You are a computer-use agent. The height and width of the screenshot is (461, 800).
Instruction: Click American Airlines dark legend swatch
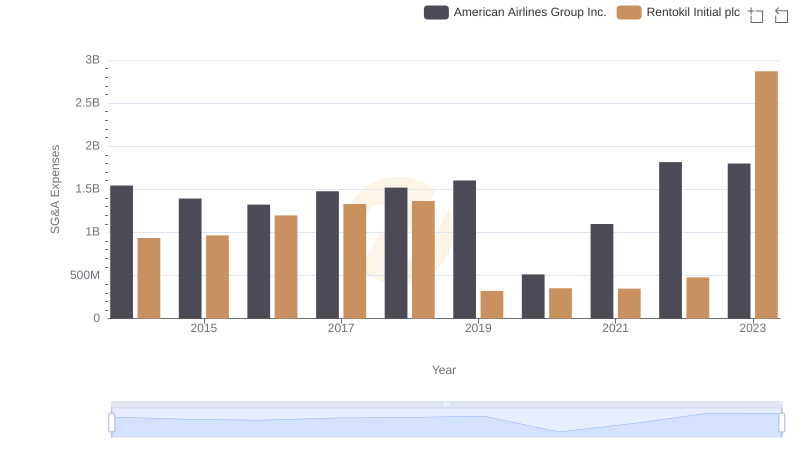pos(436,12)
